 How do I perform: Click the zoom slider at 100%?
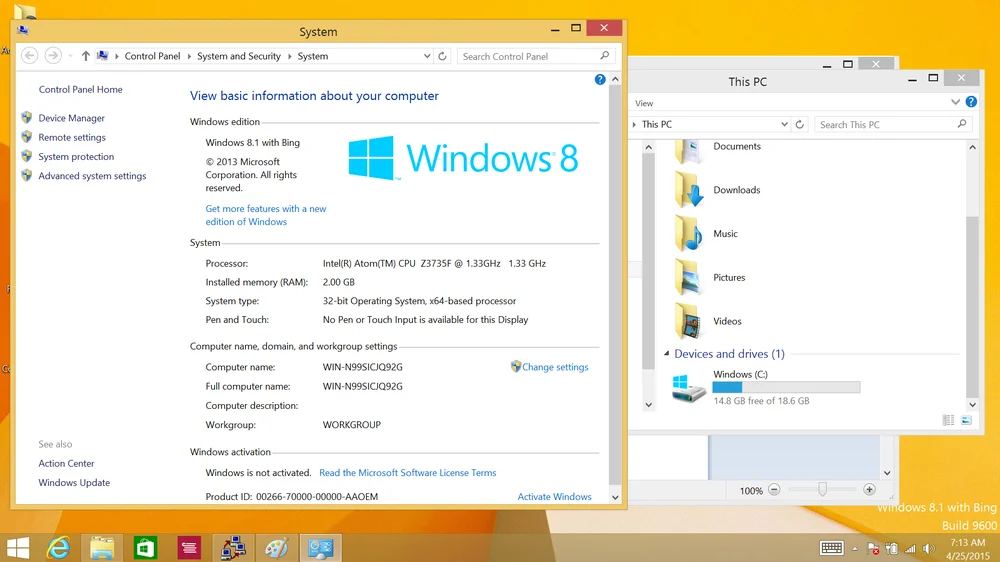pos(822,490)
